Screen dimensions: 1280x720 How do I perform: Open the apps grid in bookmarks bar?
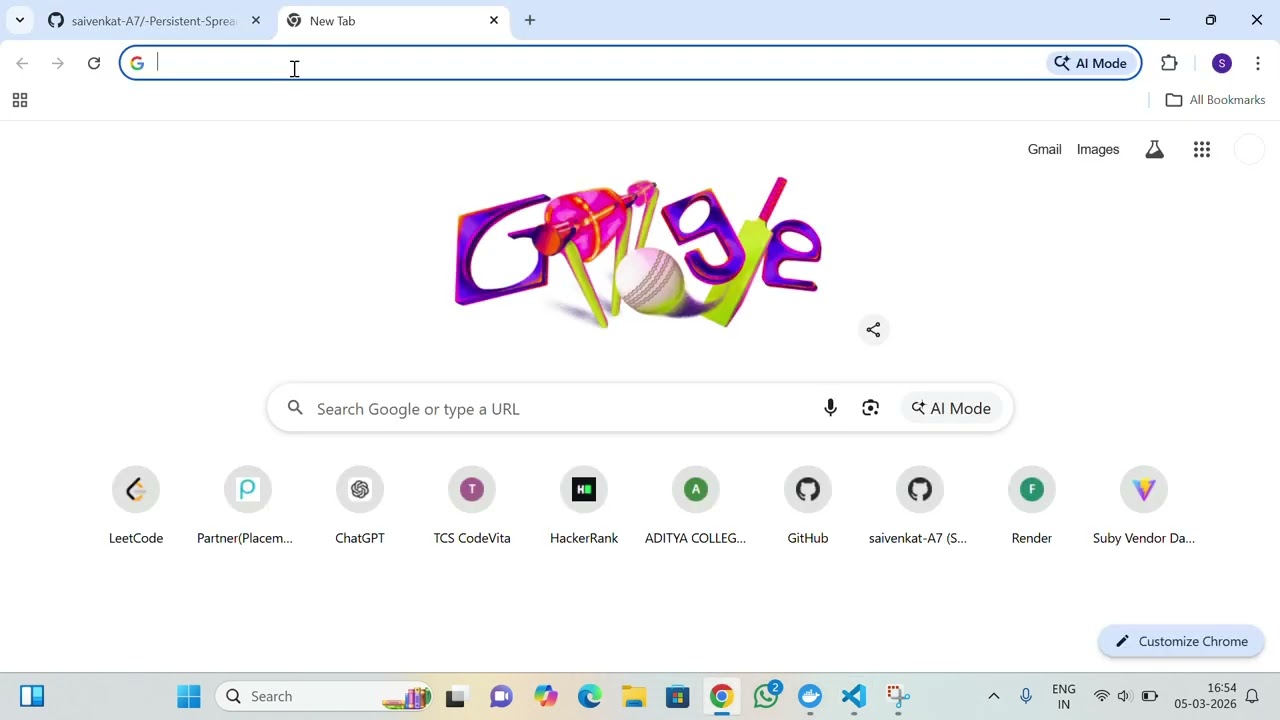coord(19,100)
